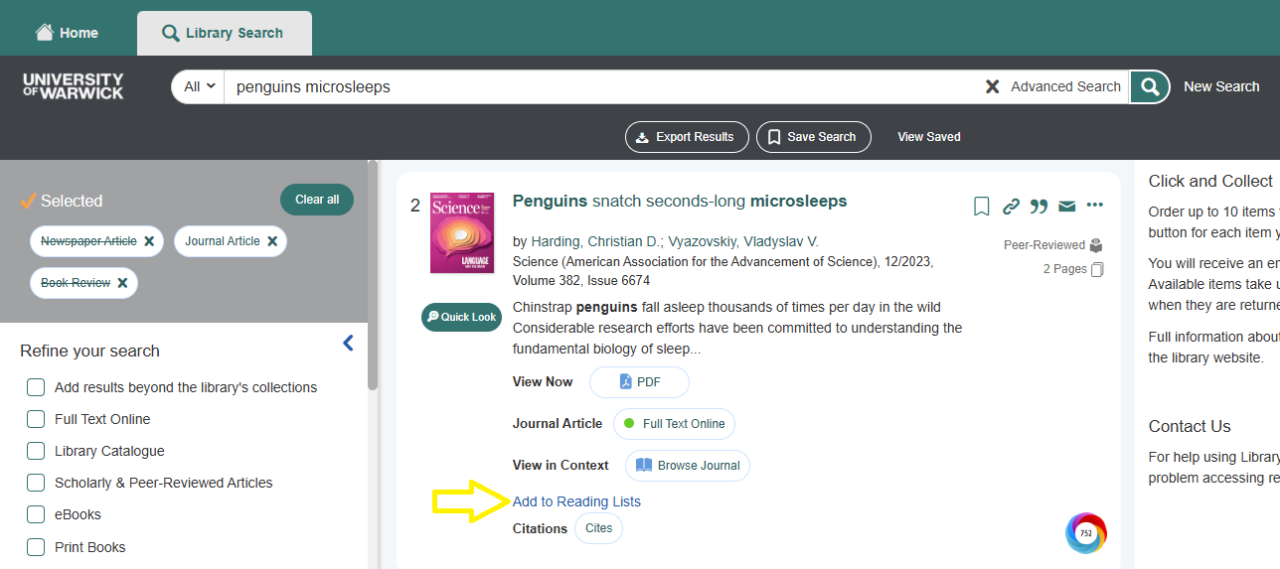This screenshot has height=569, width=1280.
Task: Email the record with envelope icon
Action: [1067, 206]
